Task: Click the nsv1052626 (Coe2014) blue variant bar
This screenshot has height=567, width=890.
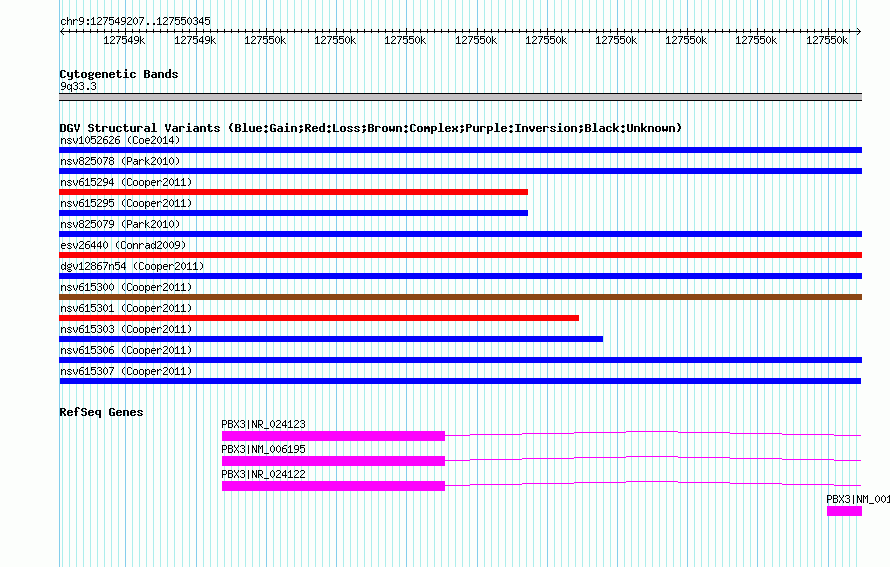Action: 460,150
